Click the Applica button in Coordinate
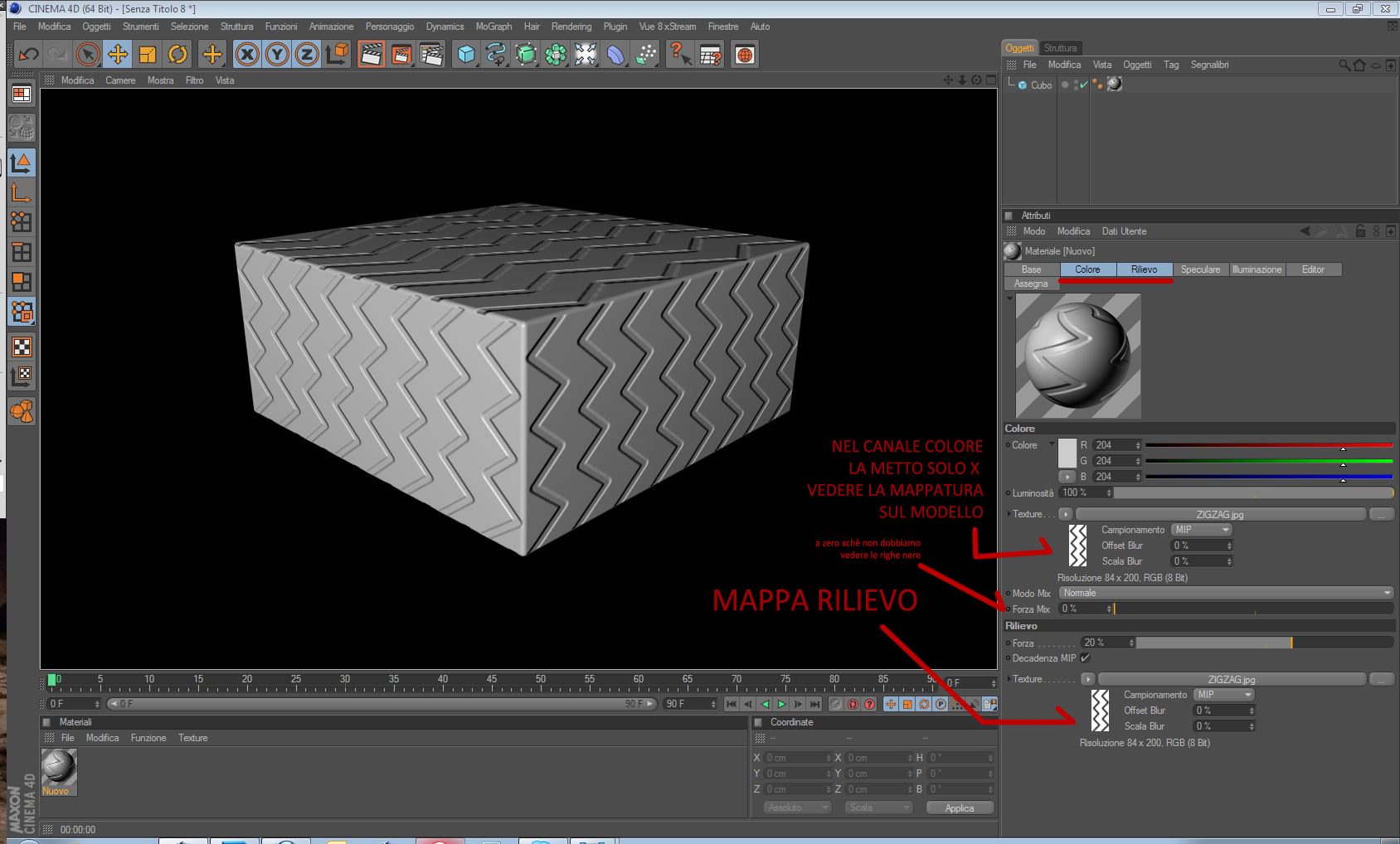Viewport: 1400px width, 844px height. pos(960,808)
